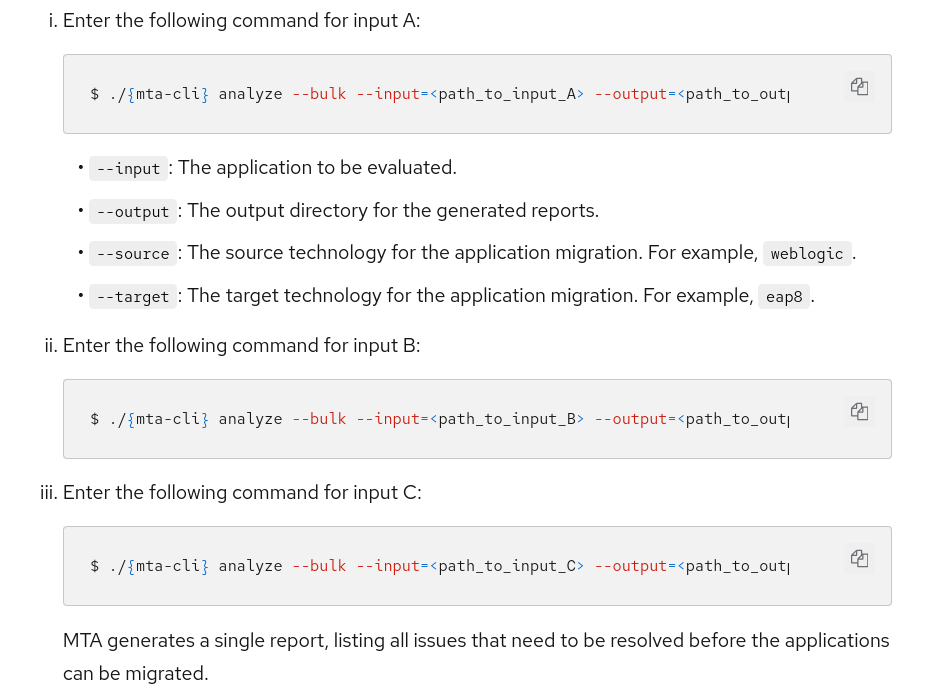Click analyze keyword in input C command
This screenshot has width=937, height=691.
coord(250,566)
